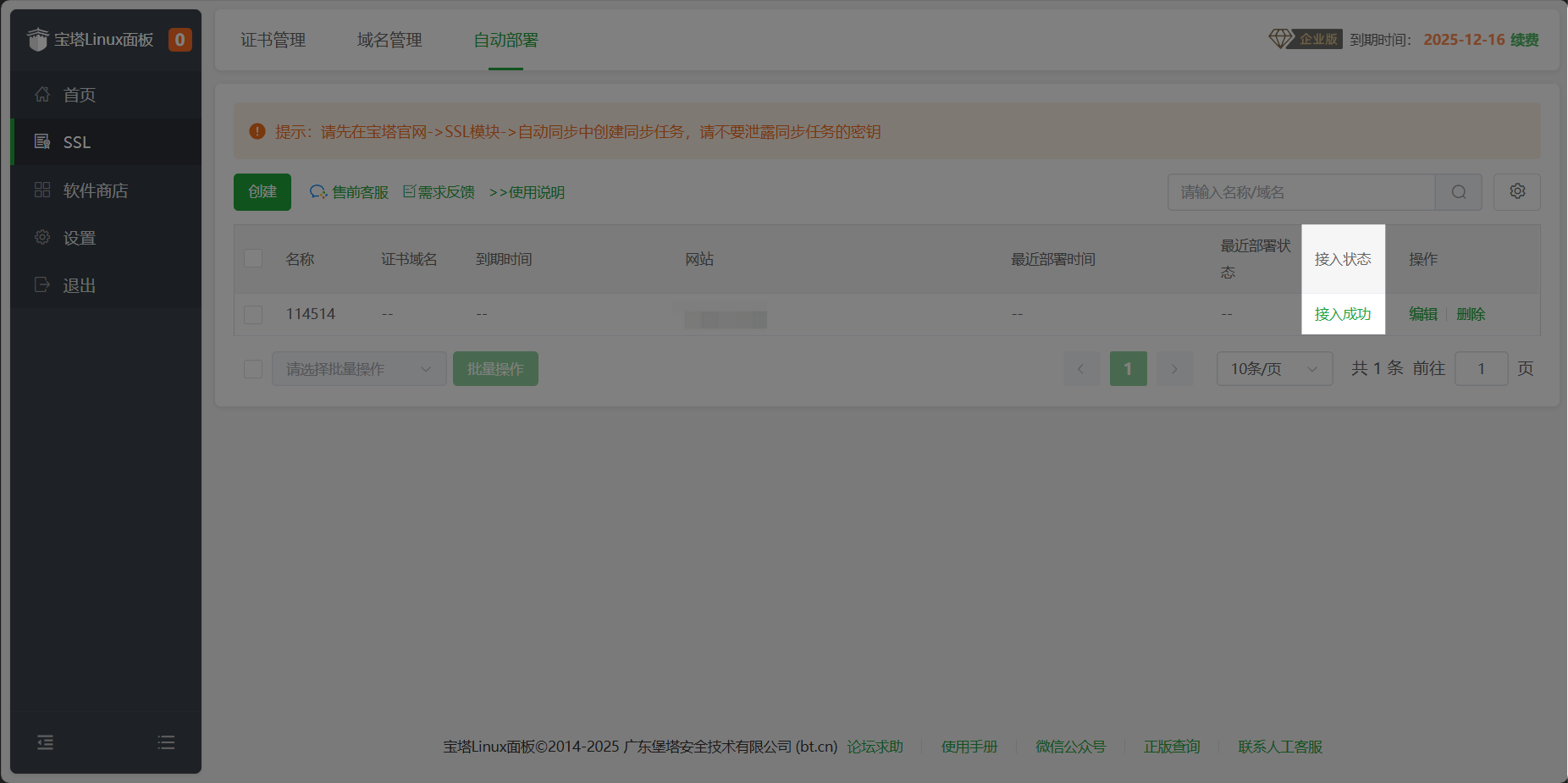Go to next page arrow
This screenshot has width=1568, height=783.
click(1174, 369)
